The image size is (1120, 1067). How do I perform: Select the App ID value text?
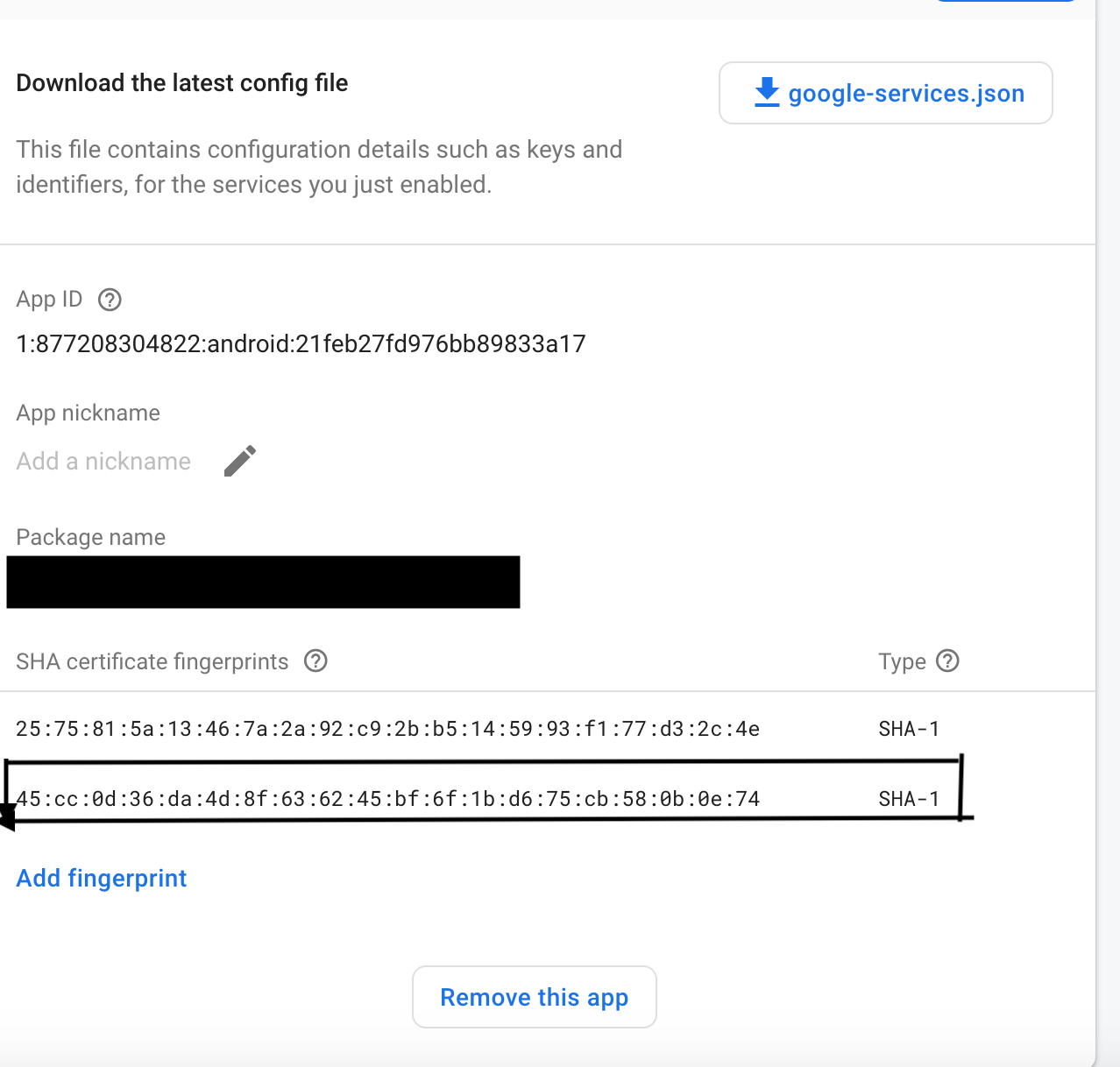pyautogui.click(x=301, y=343)
